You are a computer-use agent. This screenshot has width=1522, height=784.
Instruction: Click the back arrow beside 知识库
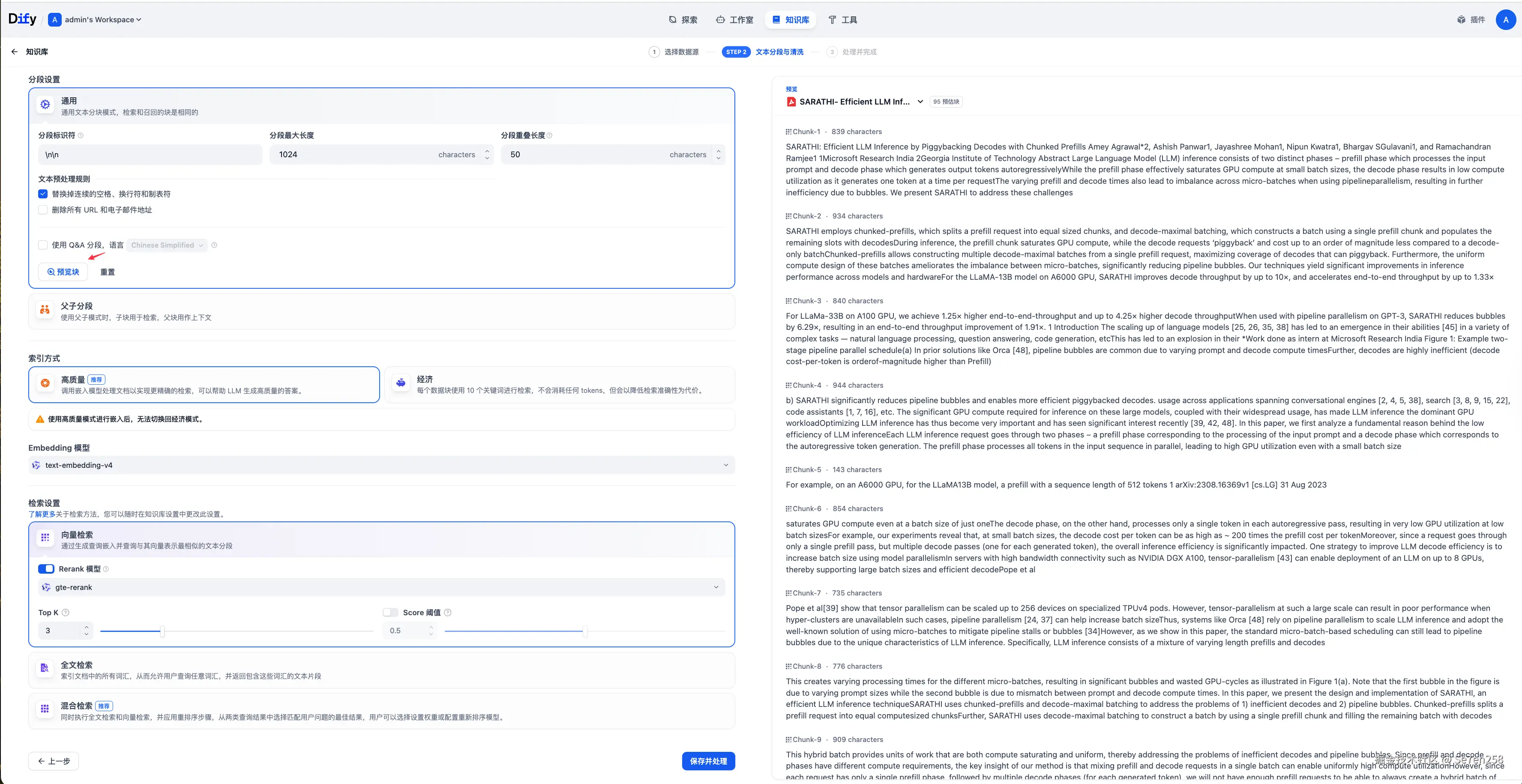pos(15,52)
